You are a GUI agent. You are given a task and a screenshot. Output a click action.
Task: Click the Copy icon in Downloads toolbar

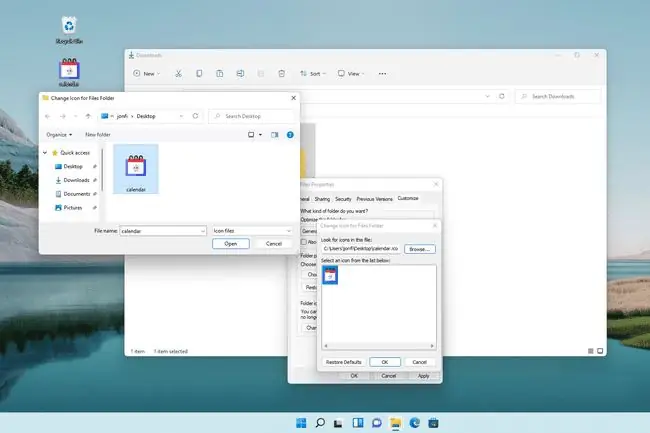[199, 74]
